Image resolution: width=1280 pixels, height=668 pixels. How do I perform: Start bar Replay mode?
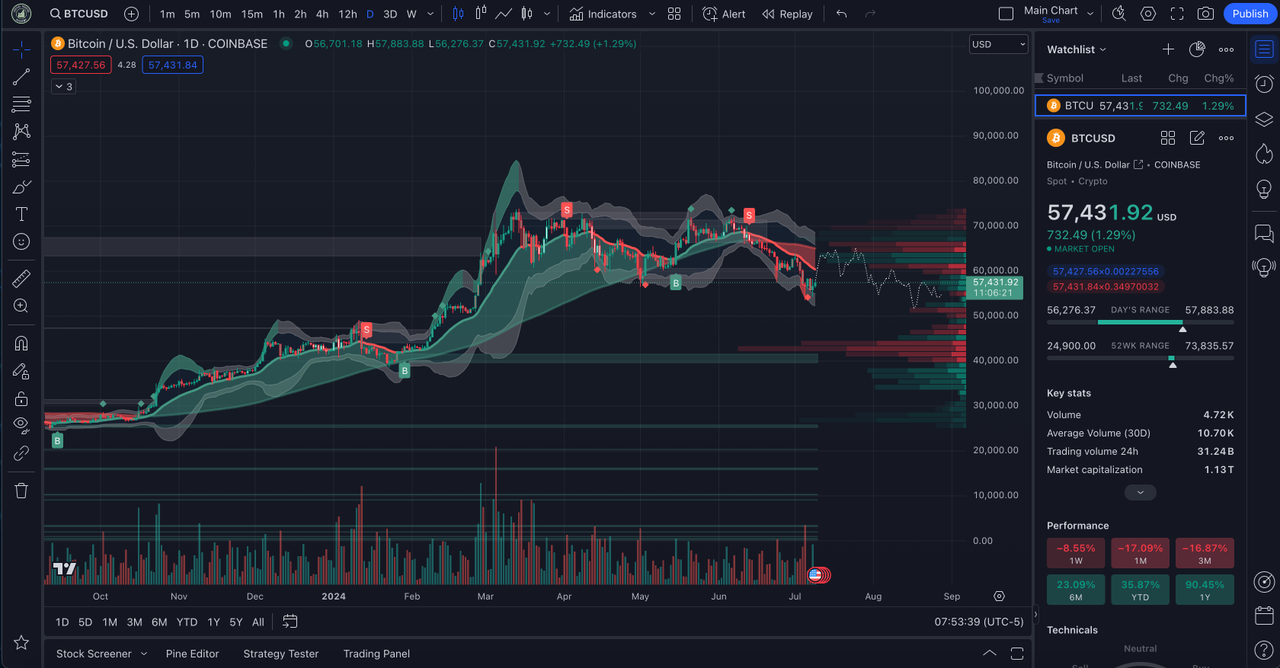pos(787,14)
